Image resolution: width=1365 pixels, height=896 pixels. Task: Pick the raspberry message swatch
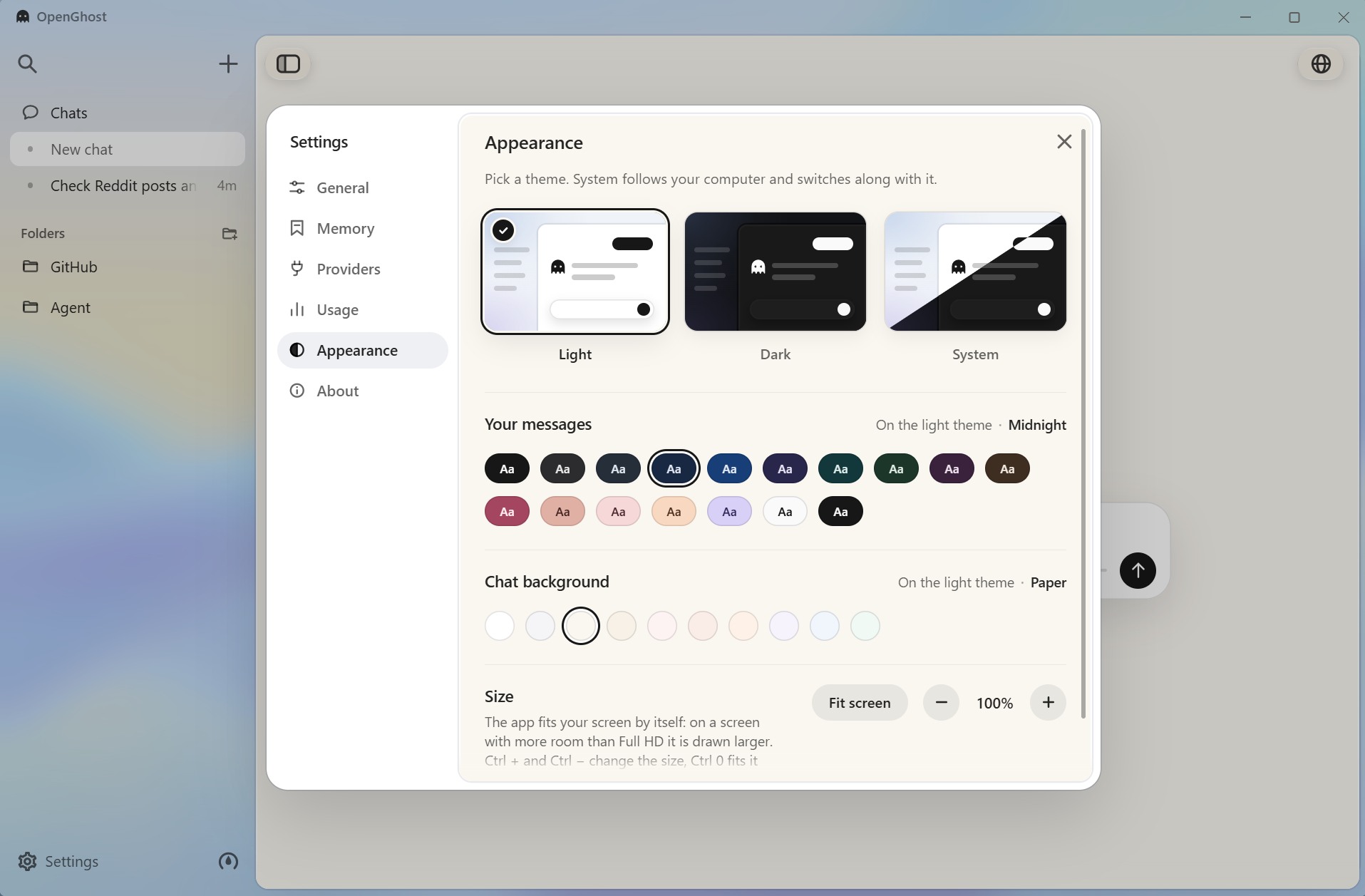(507, 511)
